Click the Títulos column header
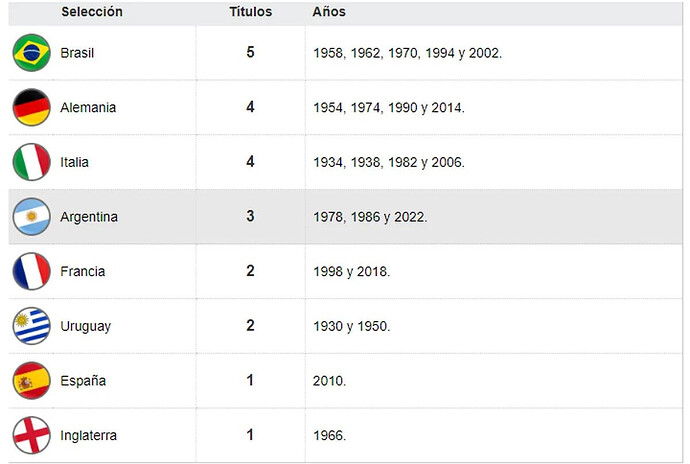 [x=250, y=12]
